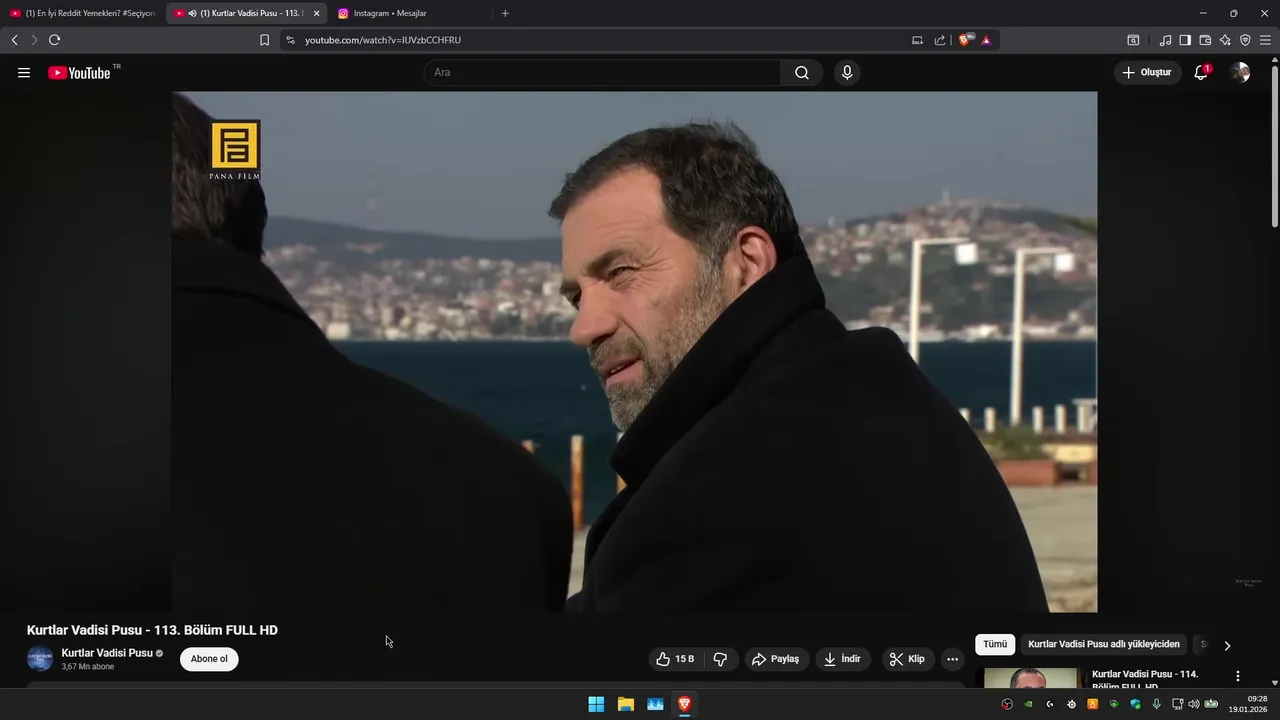The height and width of the screenshot is (720, 1280).
Task: Open Kurtlar Vadisi Pusu channel name link
Action: coord(107,653)
